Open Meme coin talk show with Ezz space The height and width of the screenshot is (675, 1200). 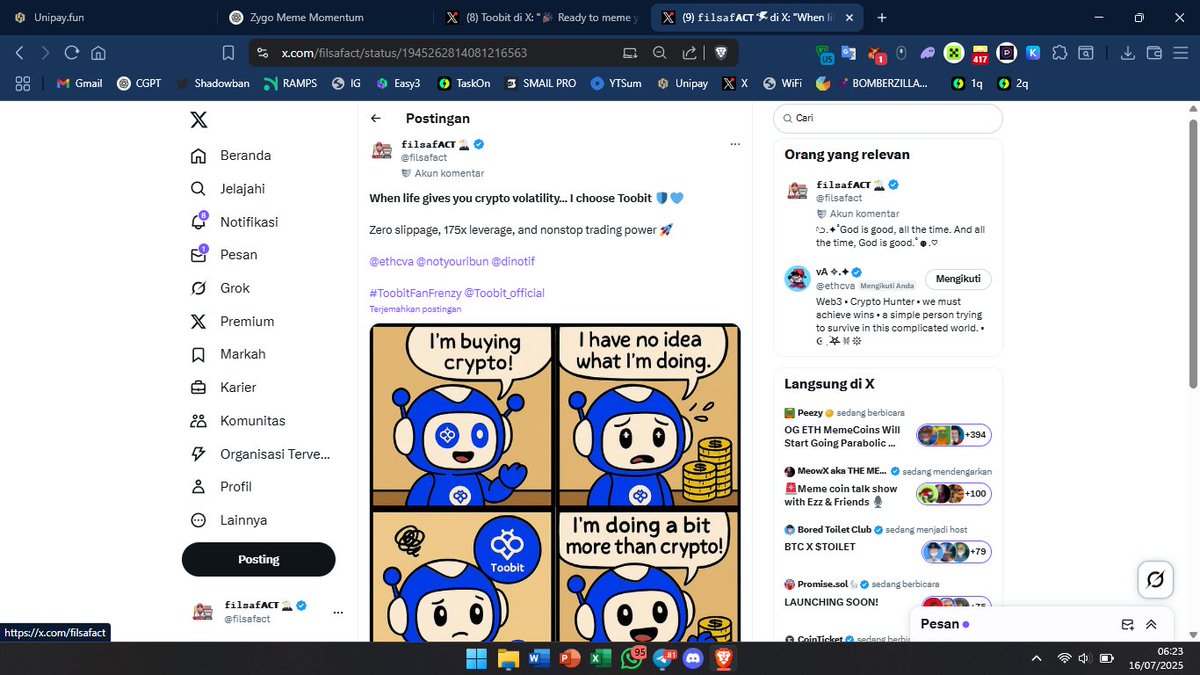(x=888, y=488)
